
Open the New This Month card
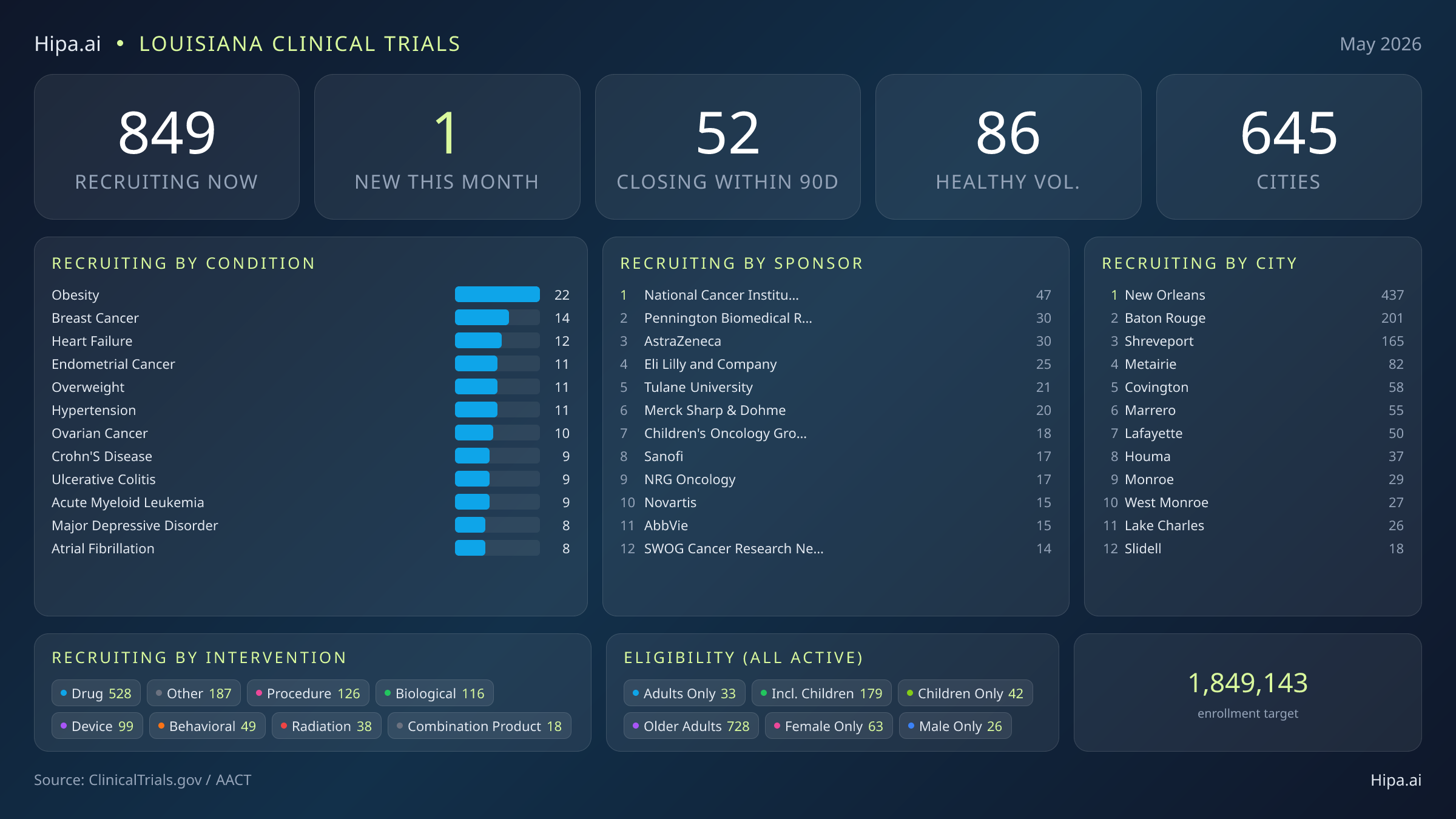pos(447,147)
